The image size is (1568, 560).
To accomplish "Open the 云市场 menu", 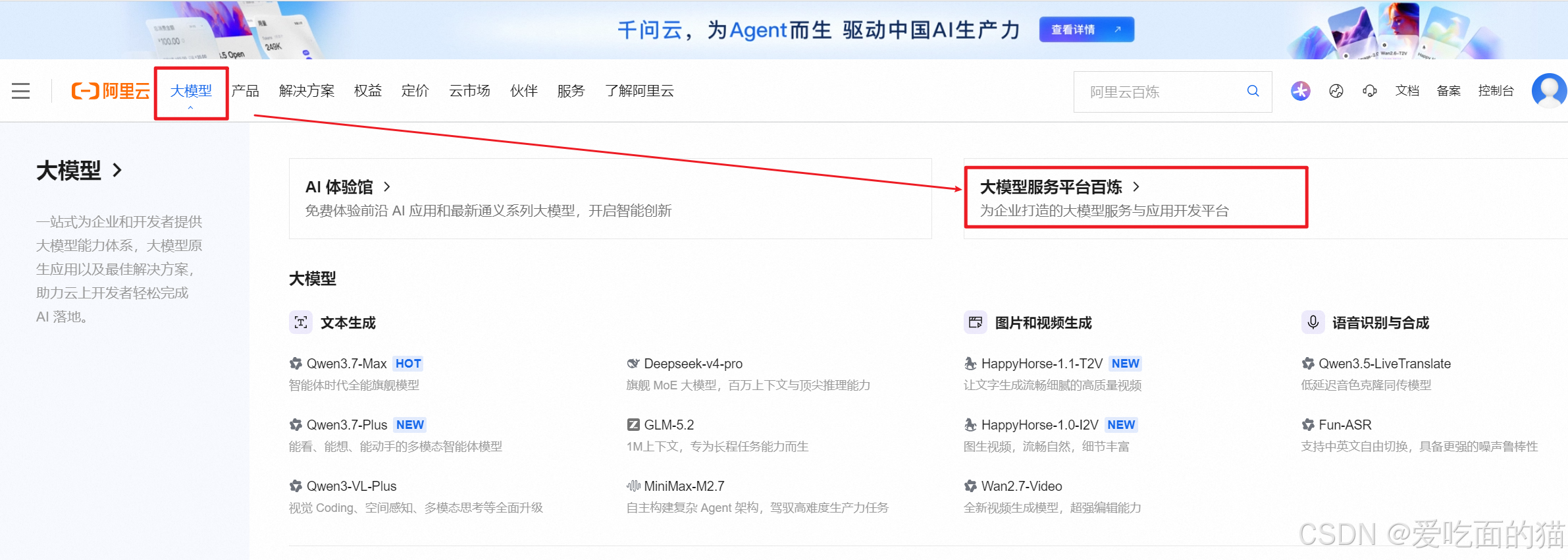I will [x=470, y=91].
